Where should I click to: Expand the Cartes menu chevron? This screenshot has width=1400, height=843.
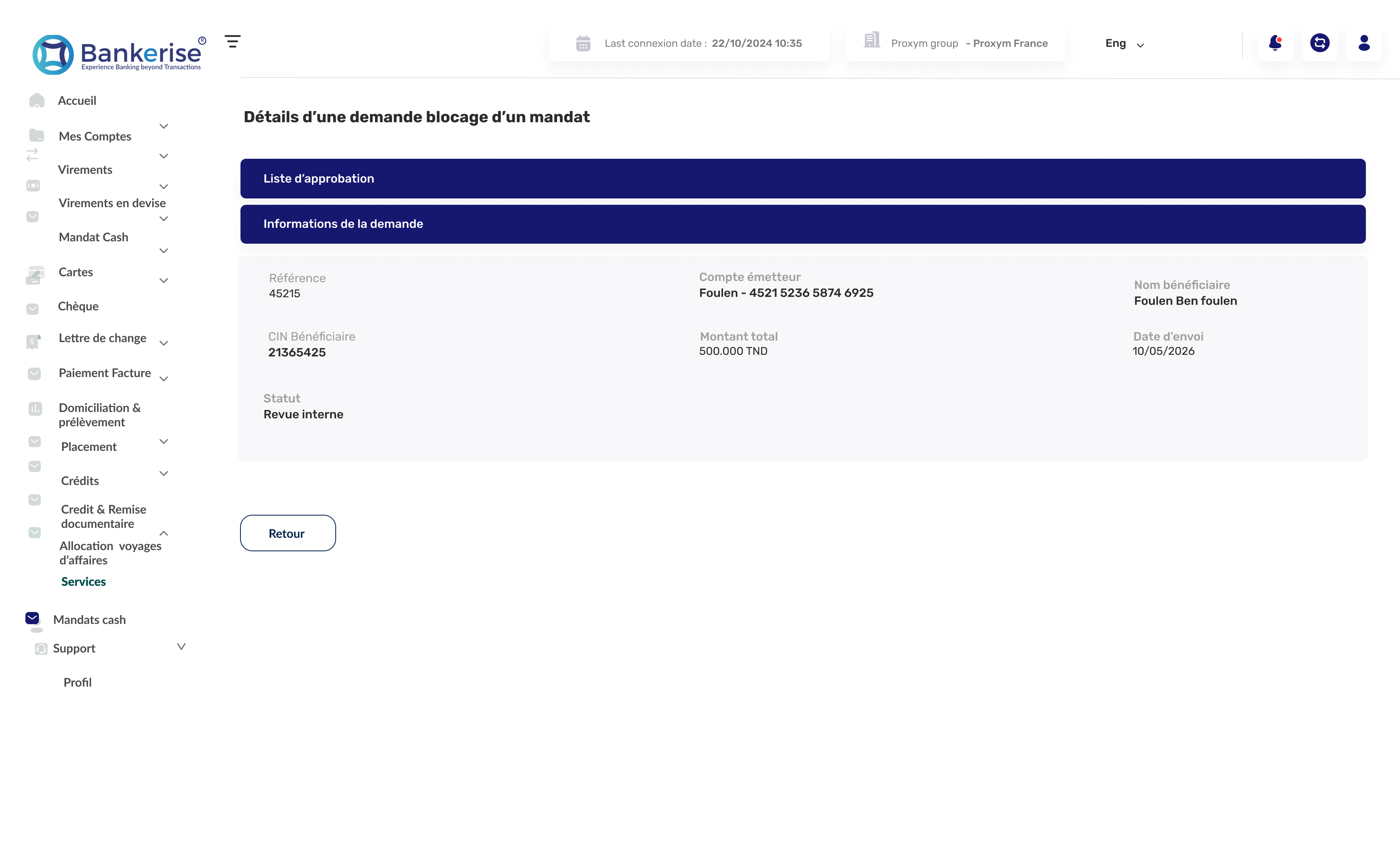pyautogui.click(x=163, y=281)
